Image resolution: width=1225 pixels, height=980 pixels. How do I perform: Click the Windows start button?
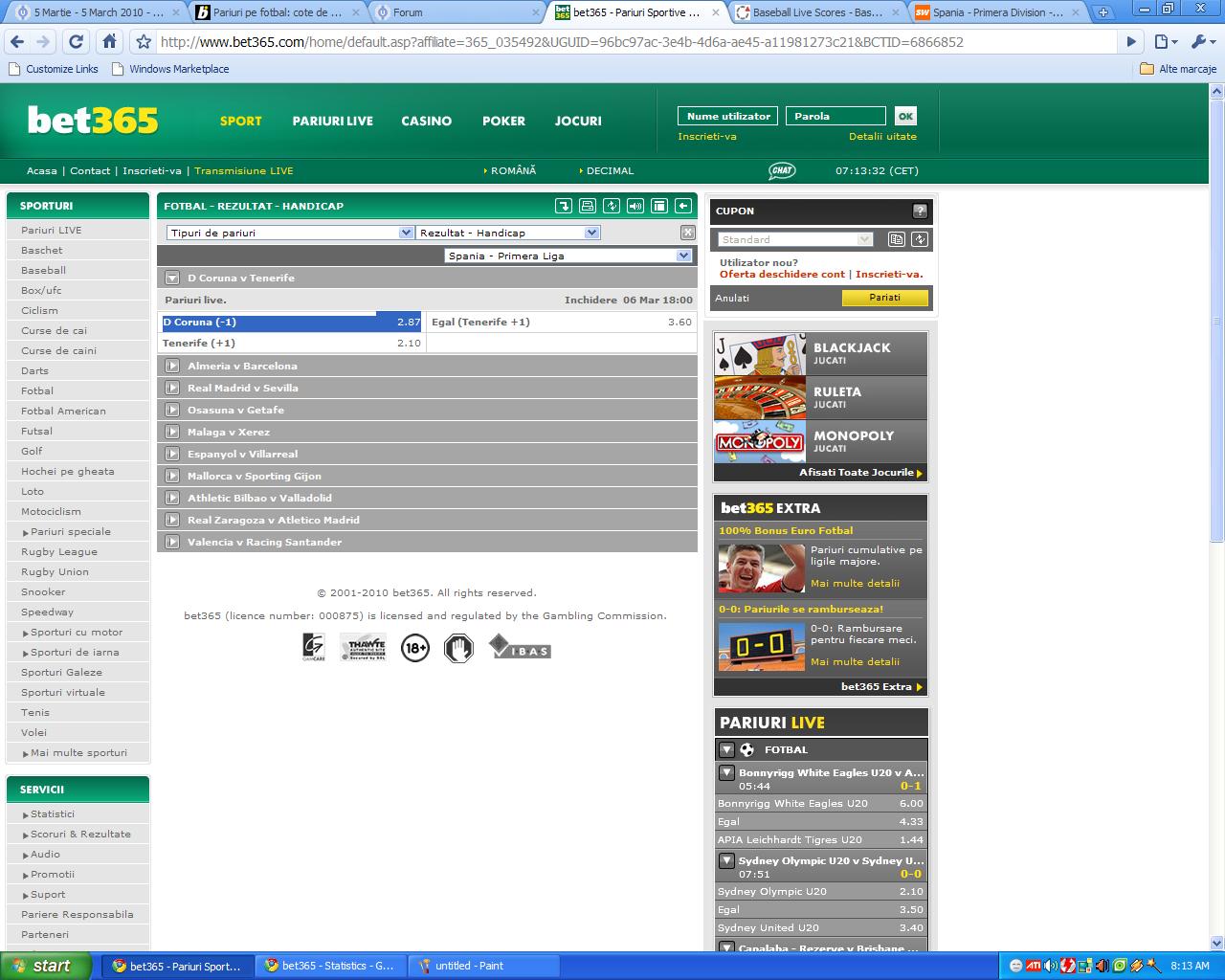coord(46,966)
